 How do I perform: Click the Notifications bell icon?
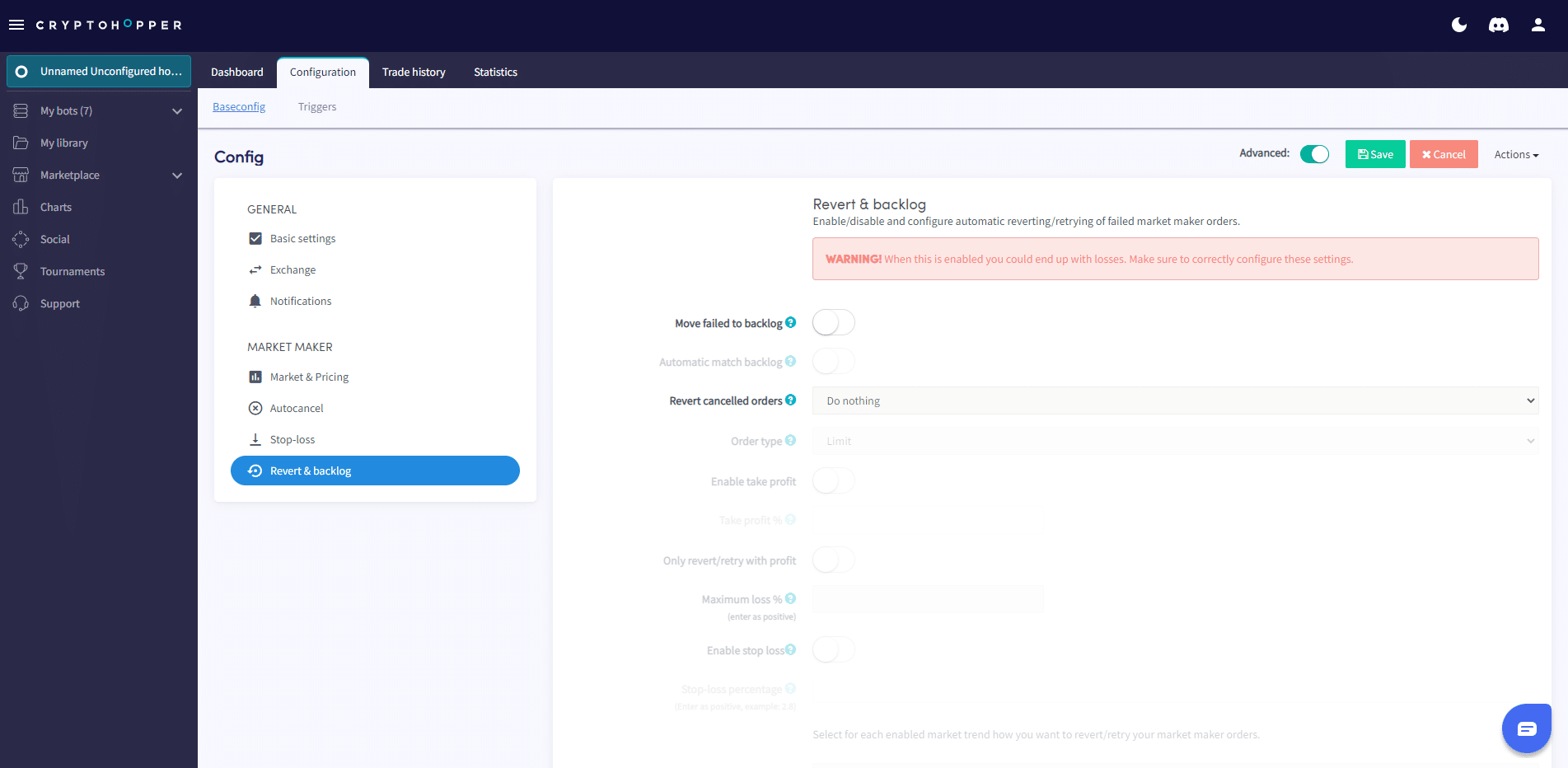coord(255,301)
